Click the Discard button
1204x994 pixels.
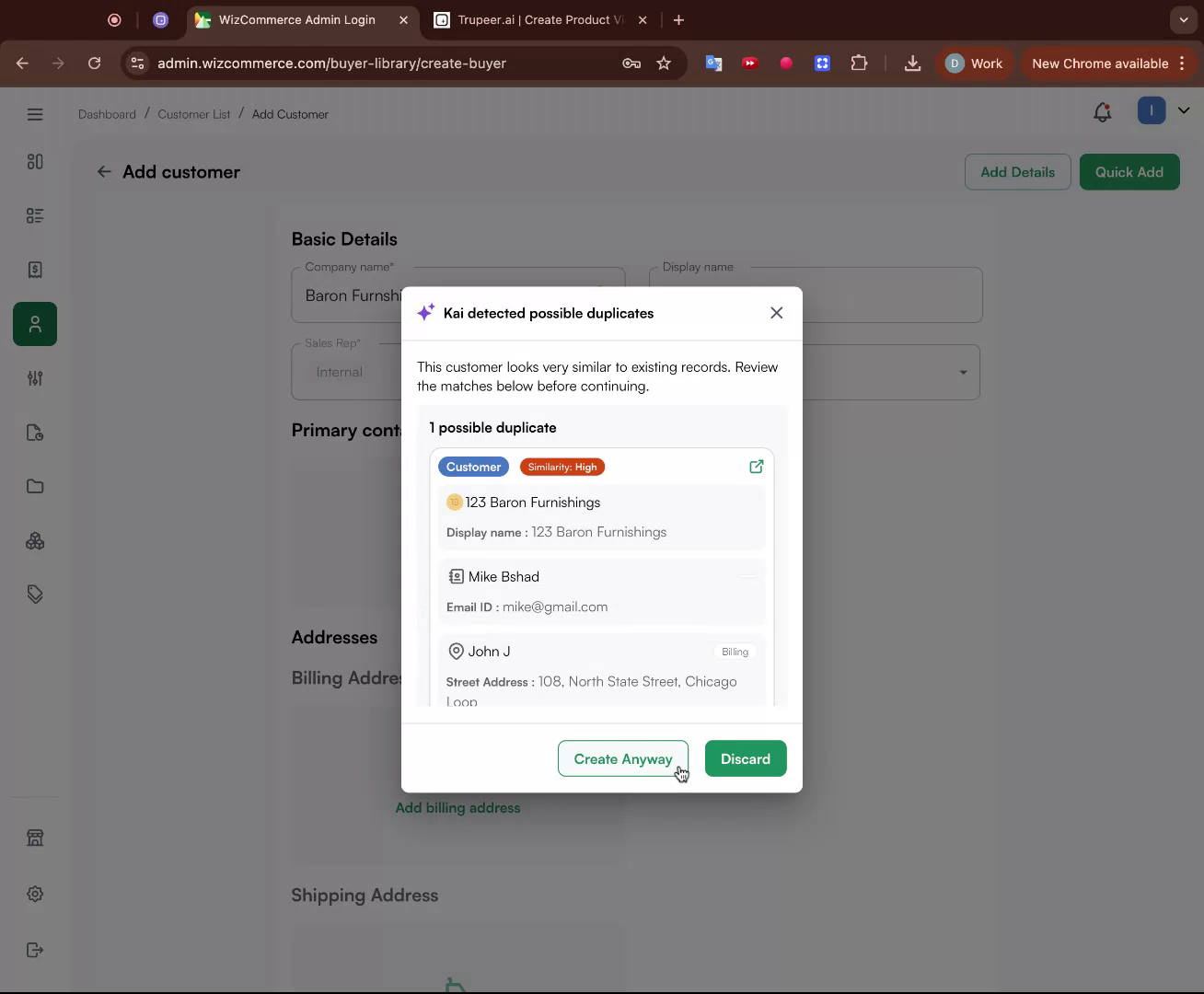pyautogui.click(x=746, y=758)
